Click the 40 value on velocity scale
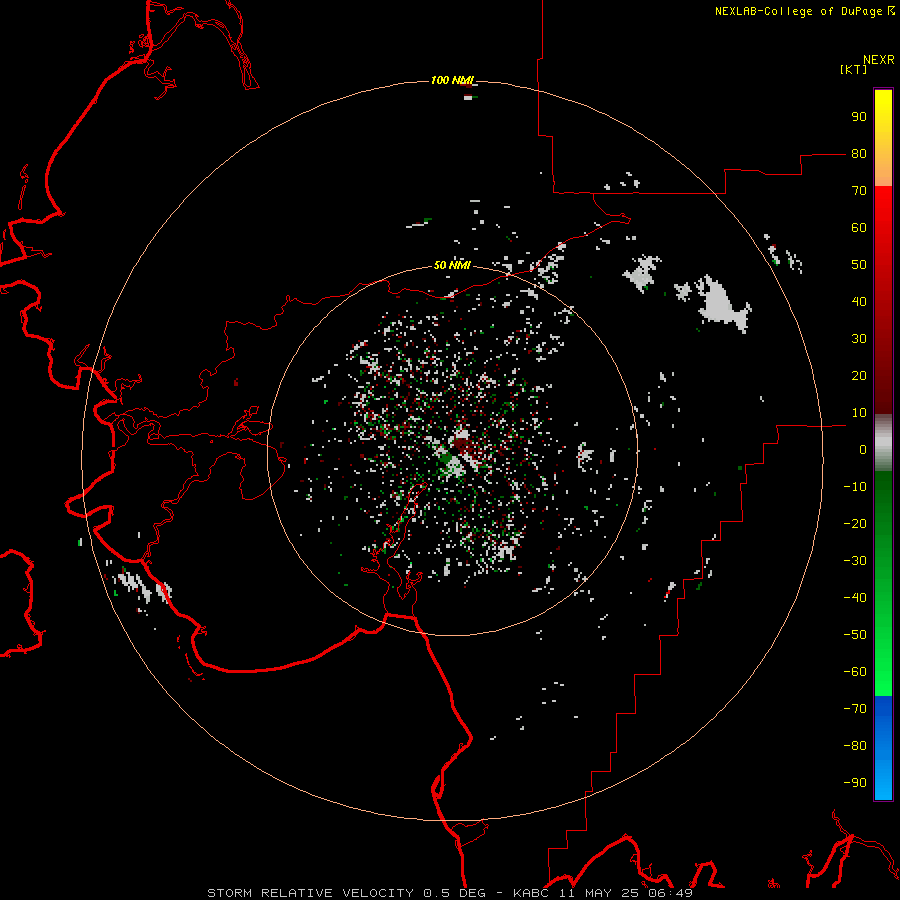Viewport: 900px width, 900px height. 859,302
